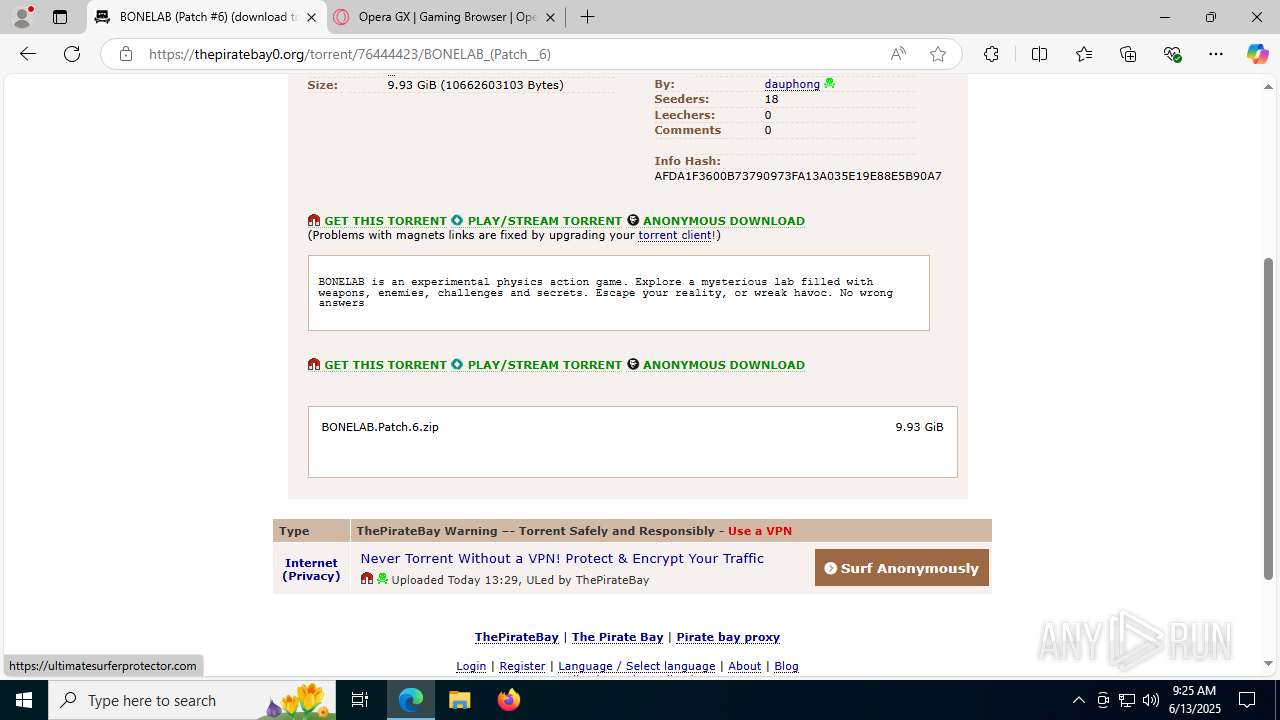Click the scrollbar down arrow

click(x=1268, y=663)
